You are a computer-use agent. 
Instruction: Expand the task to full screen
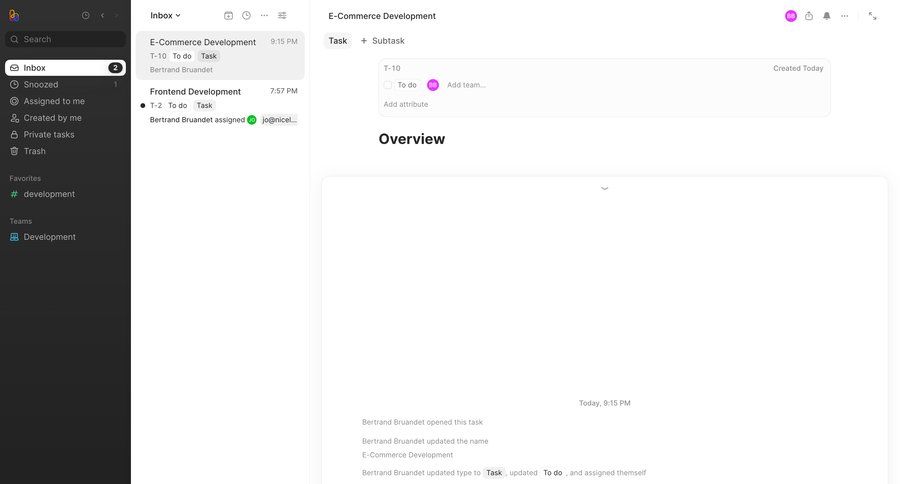(x=872, y=16)
